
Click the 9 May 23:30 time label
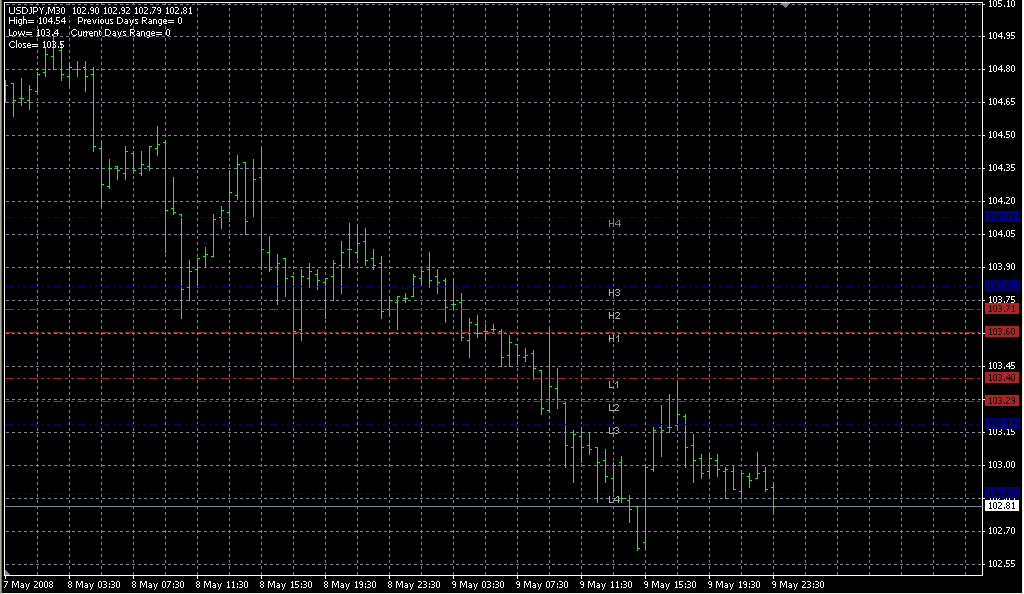coord(796,584)
